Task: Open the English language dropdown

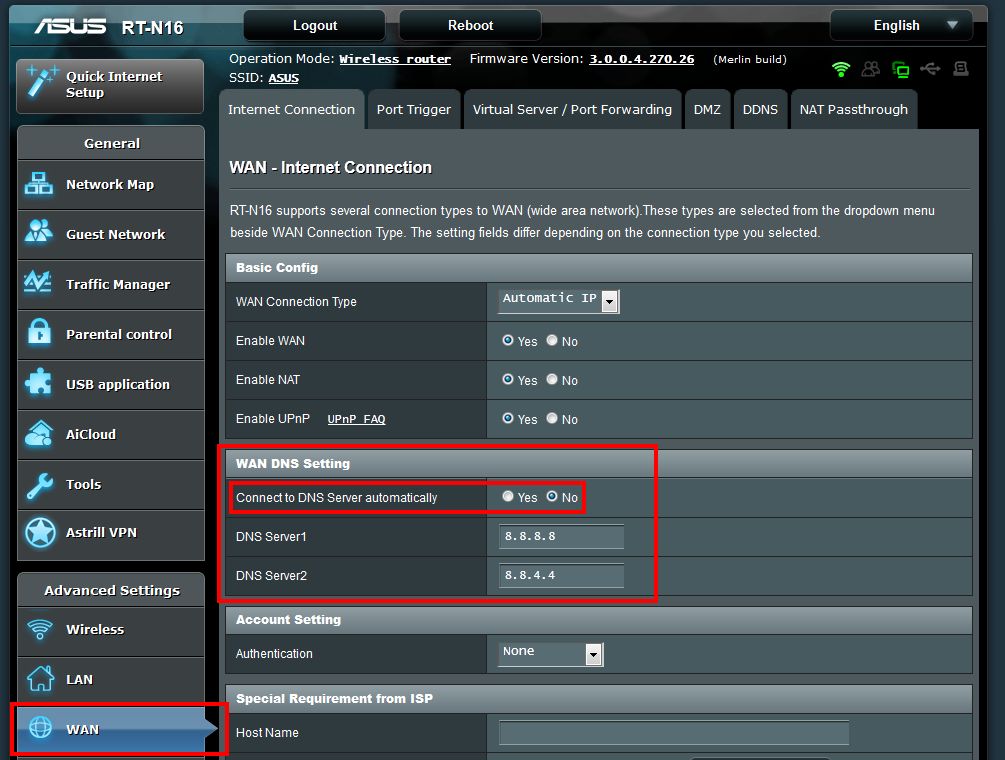Action: (x=901, y=26)
